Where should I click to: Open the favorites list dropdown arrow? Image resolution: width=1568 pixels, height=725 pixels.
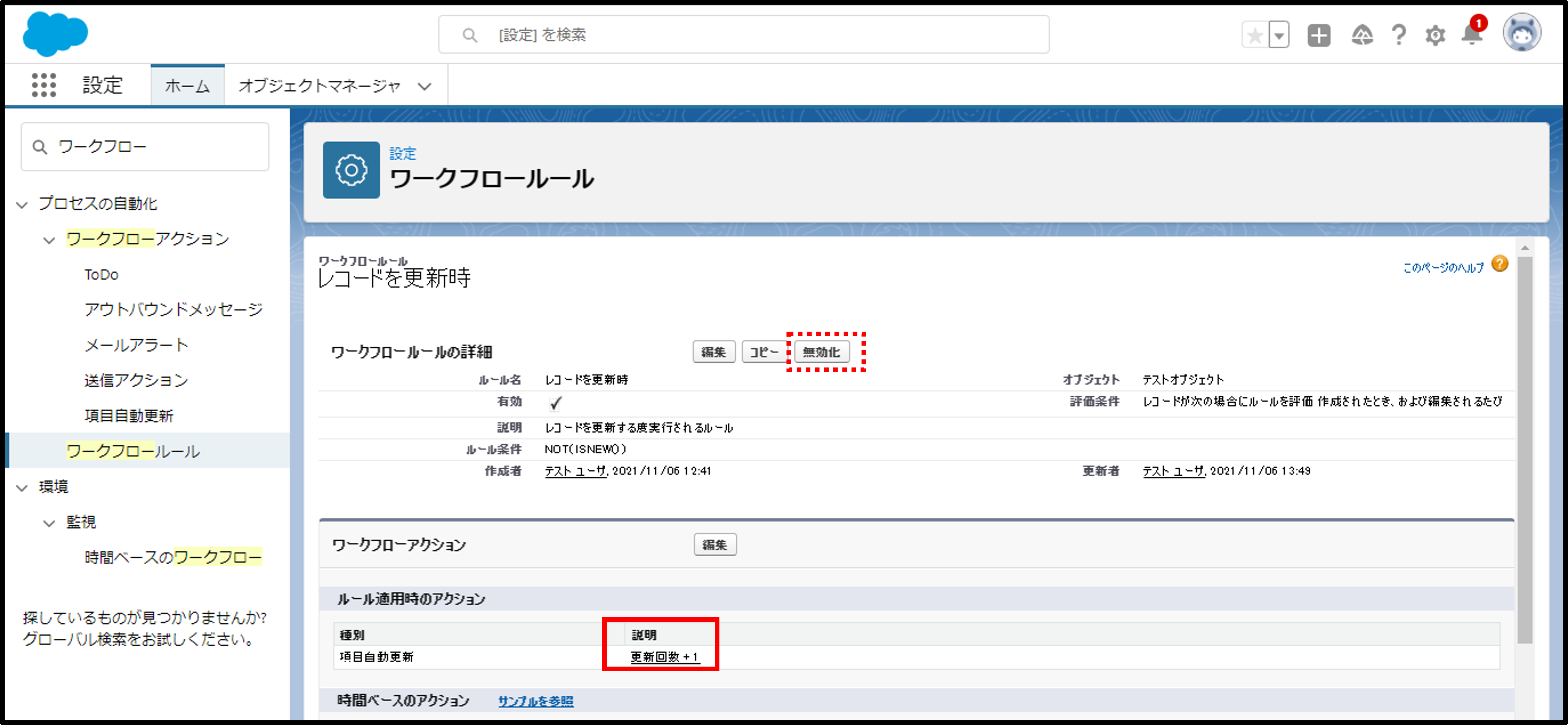[1279, 35]
